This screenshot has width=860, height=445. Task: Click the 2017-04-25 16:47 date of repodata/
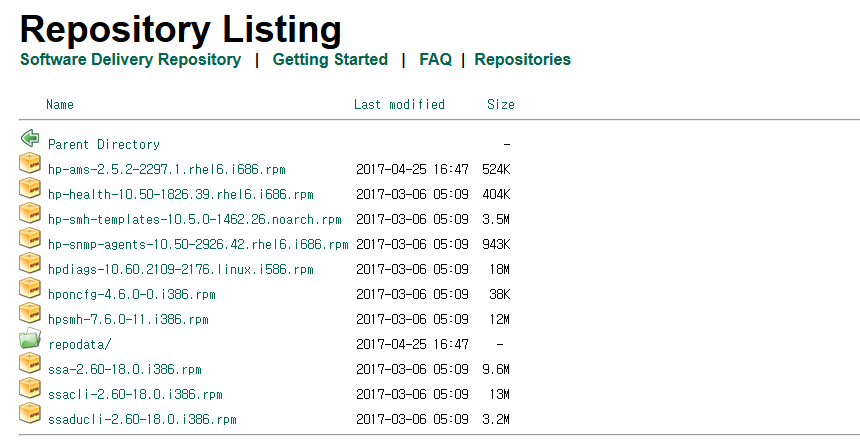tap(412, 345)
